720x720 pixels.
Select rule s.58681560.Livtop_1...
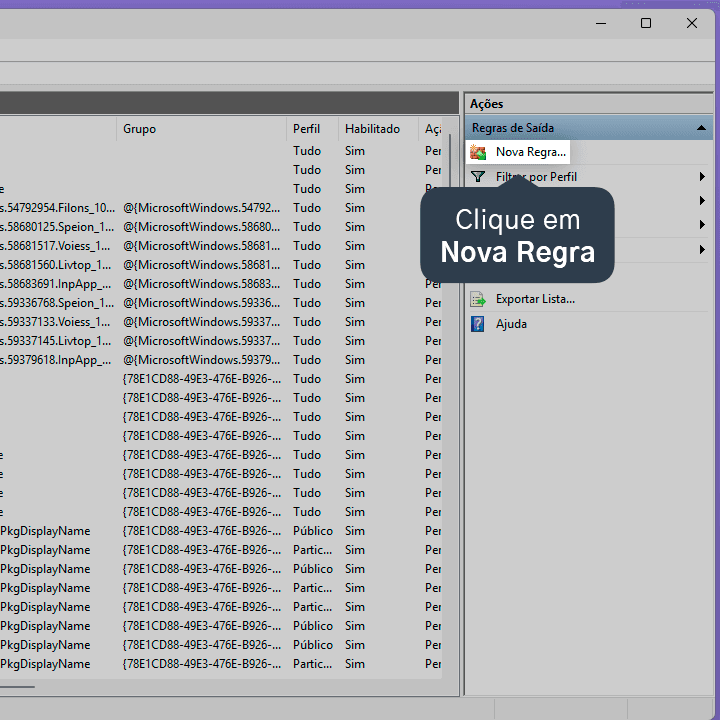[x=56, y=265]
